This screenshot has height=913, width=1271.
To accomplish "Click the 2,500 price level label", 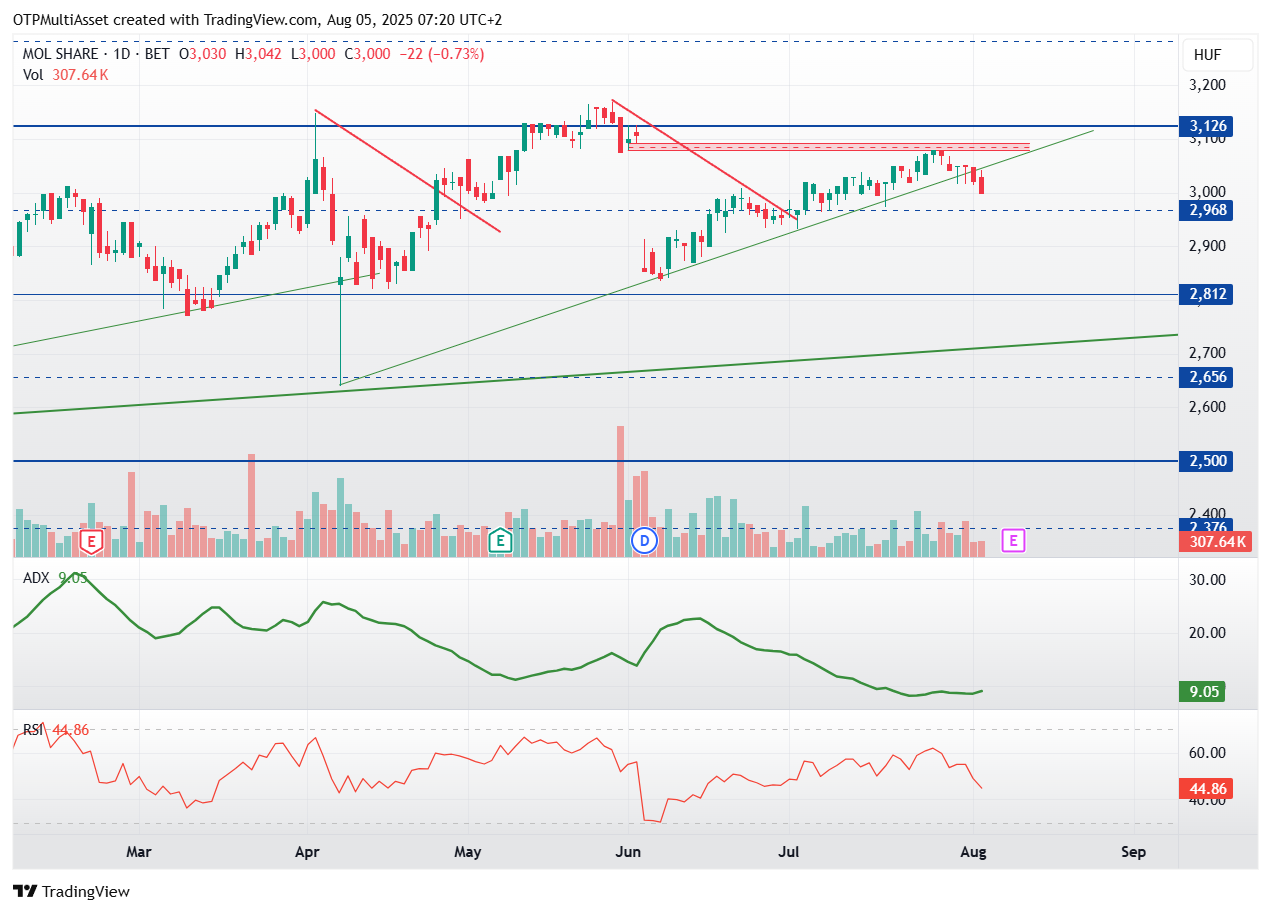I will point(1208,461).
